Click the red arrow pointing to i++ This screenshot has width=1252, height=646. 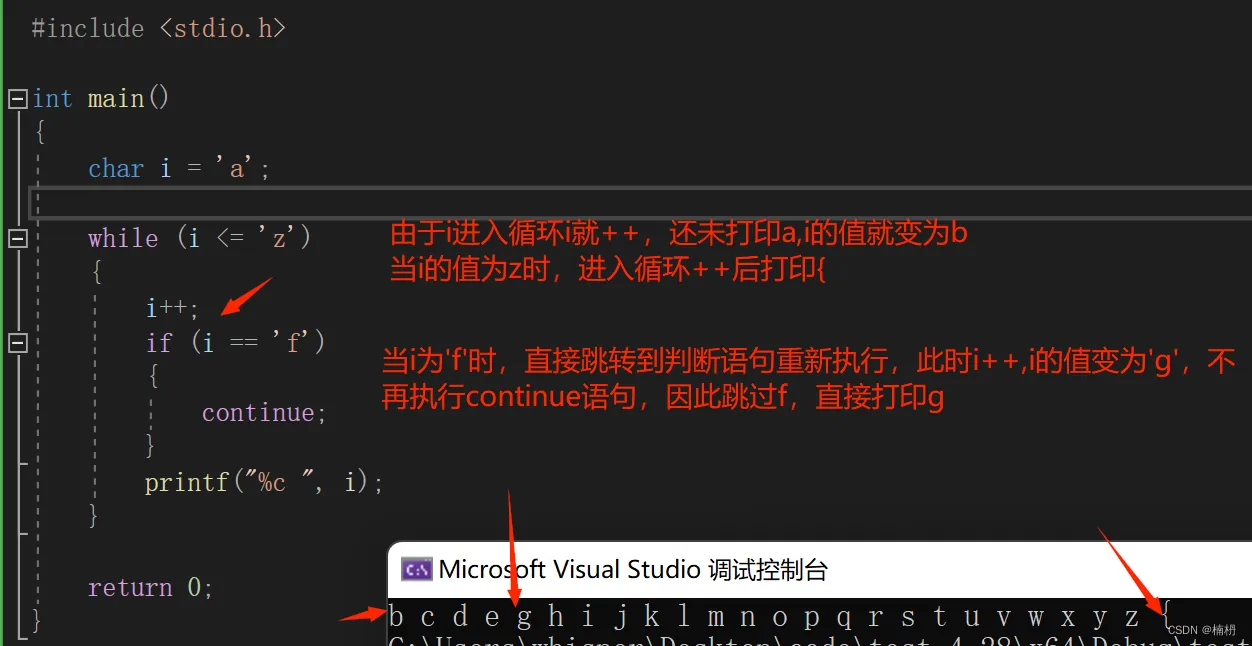tap(245, 295)
